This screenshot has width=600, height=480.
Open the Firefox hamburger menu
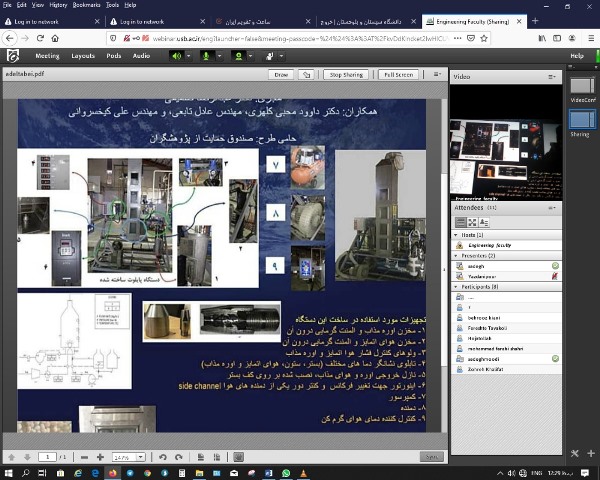click(x=591, y=38)
